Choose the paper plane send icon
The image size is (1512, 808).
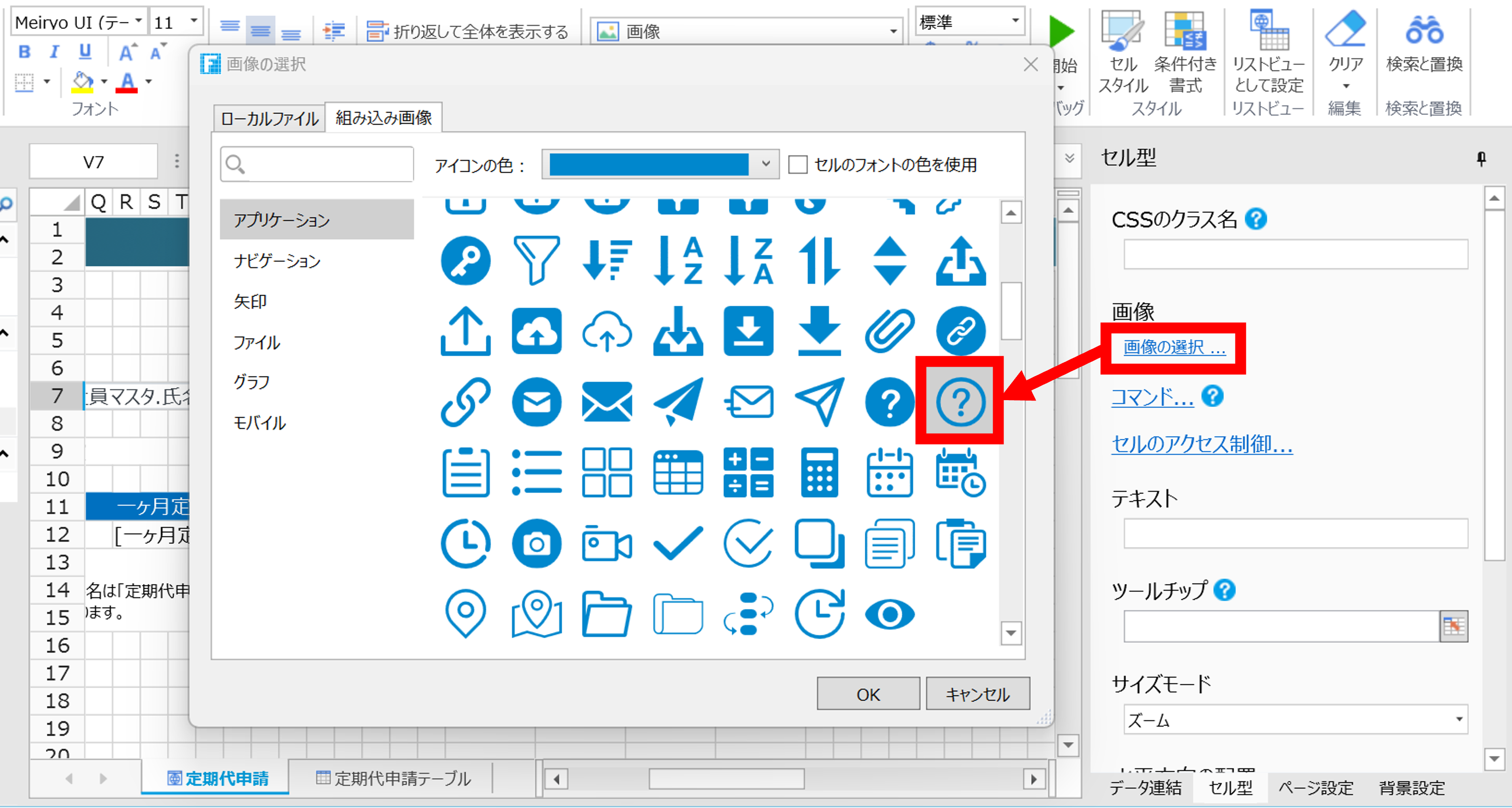pyautogui.click(x=677, y=402)
